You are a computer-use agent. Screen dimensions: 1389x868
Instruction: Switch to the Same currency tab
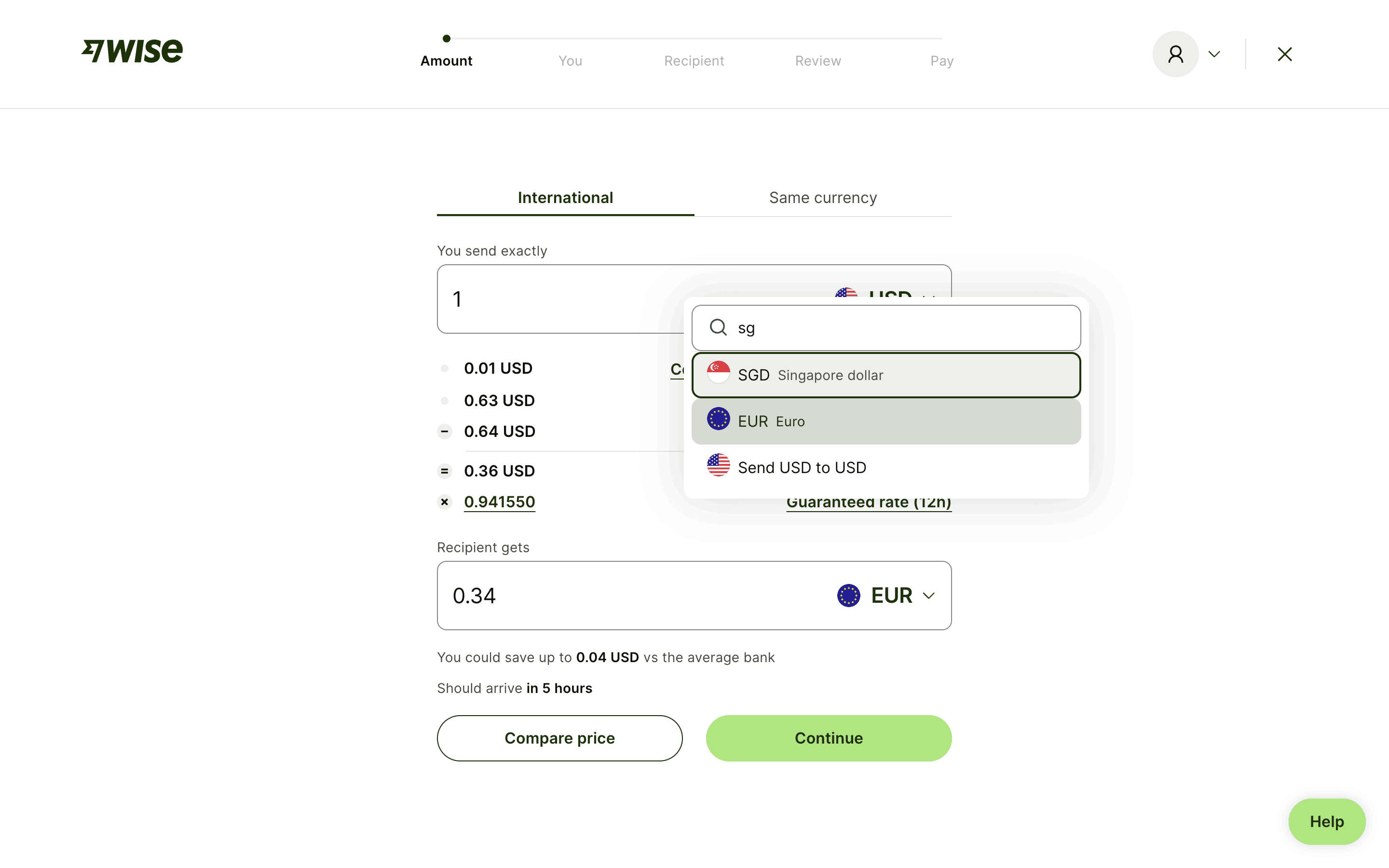click(x=822, y=198)
